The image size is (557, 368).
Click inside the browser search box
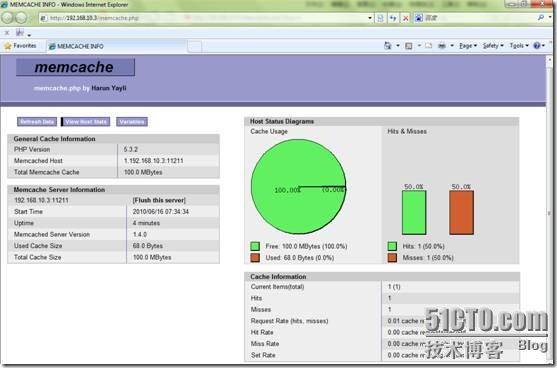pyautogui.click(x=480, y=18)
